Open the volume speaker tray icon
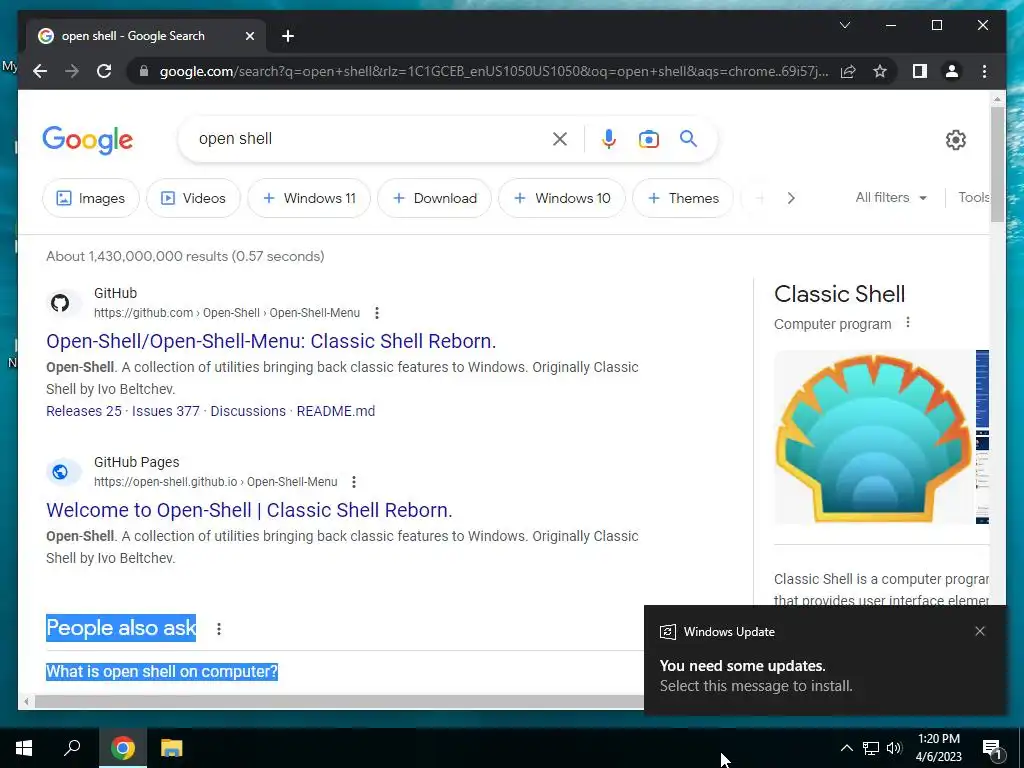1024x768 pixels. 894,748
